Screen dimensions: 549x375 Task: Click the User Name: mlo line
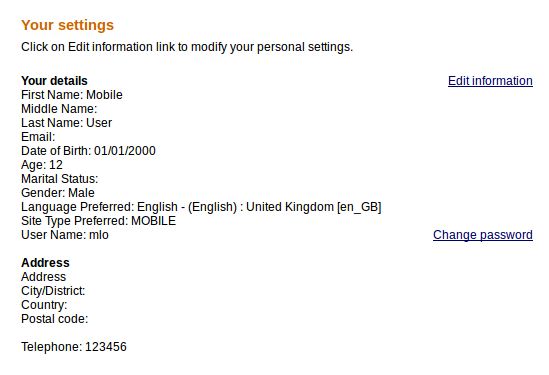coord(65,235)
